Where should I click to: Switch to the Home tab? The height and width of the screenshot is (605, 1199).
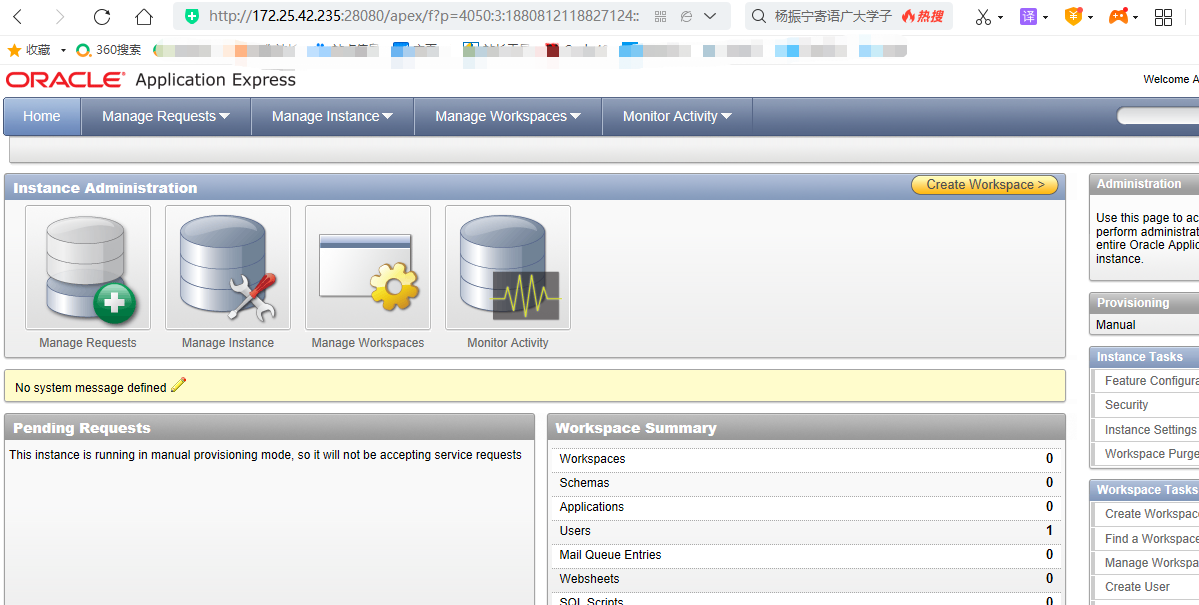(41, 116)
